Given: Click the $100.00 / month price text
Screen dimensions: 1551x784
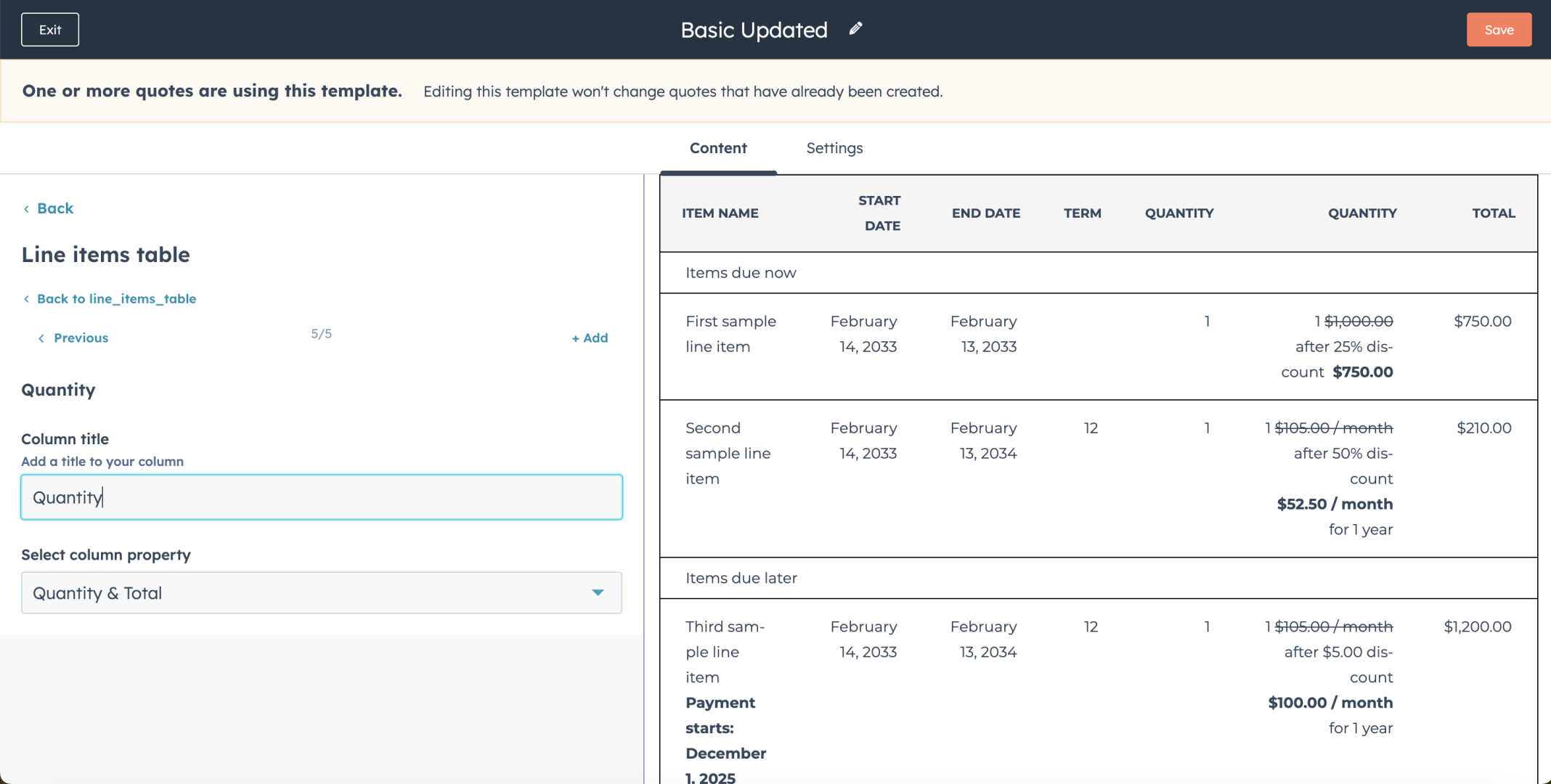Looking at the screenshot, I should [1330, 703].
